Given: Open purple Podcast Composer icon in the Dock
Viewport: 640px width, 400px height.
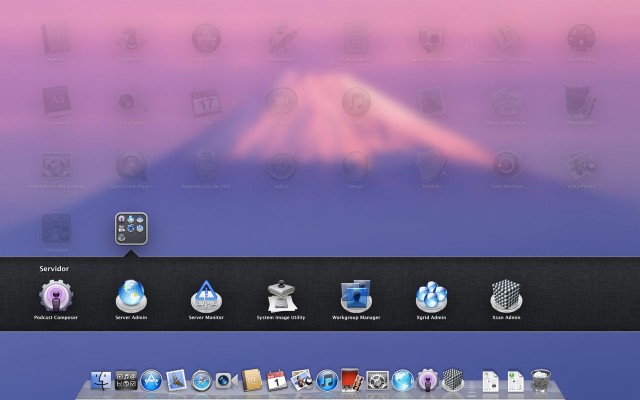Looking at the screenshot, I should click(x=428, y=380).
